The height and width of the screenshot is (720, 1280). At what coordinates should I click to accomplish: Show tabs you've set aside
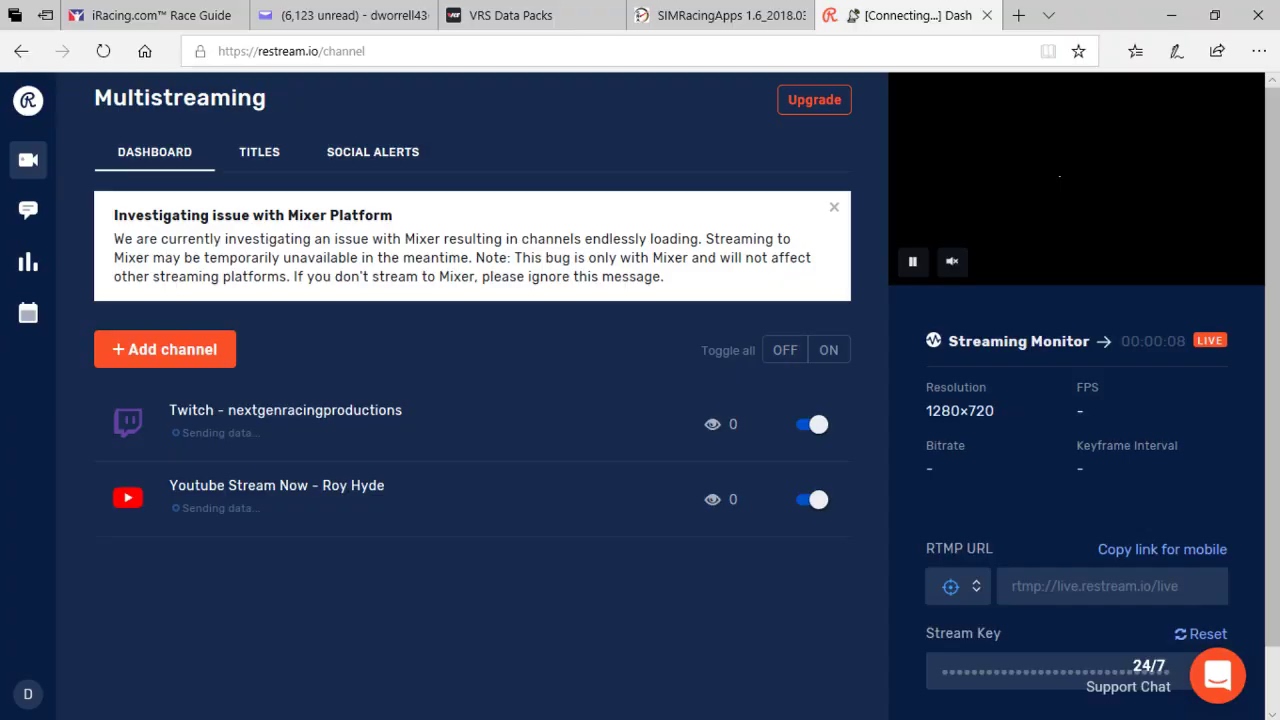15,15
